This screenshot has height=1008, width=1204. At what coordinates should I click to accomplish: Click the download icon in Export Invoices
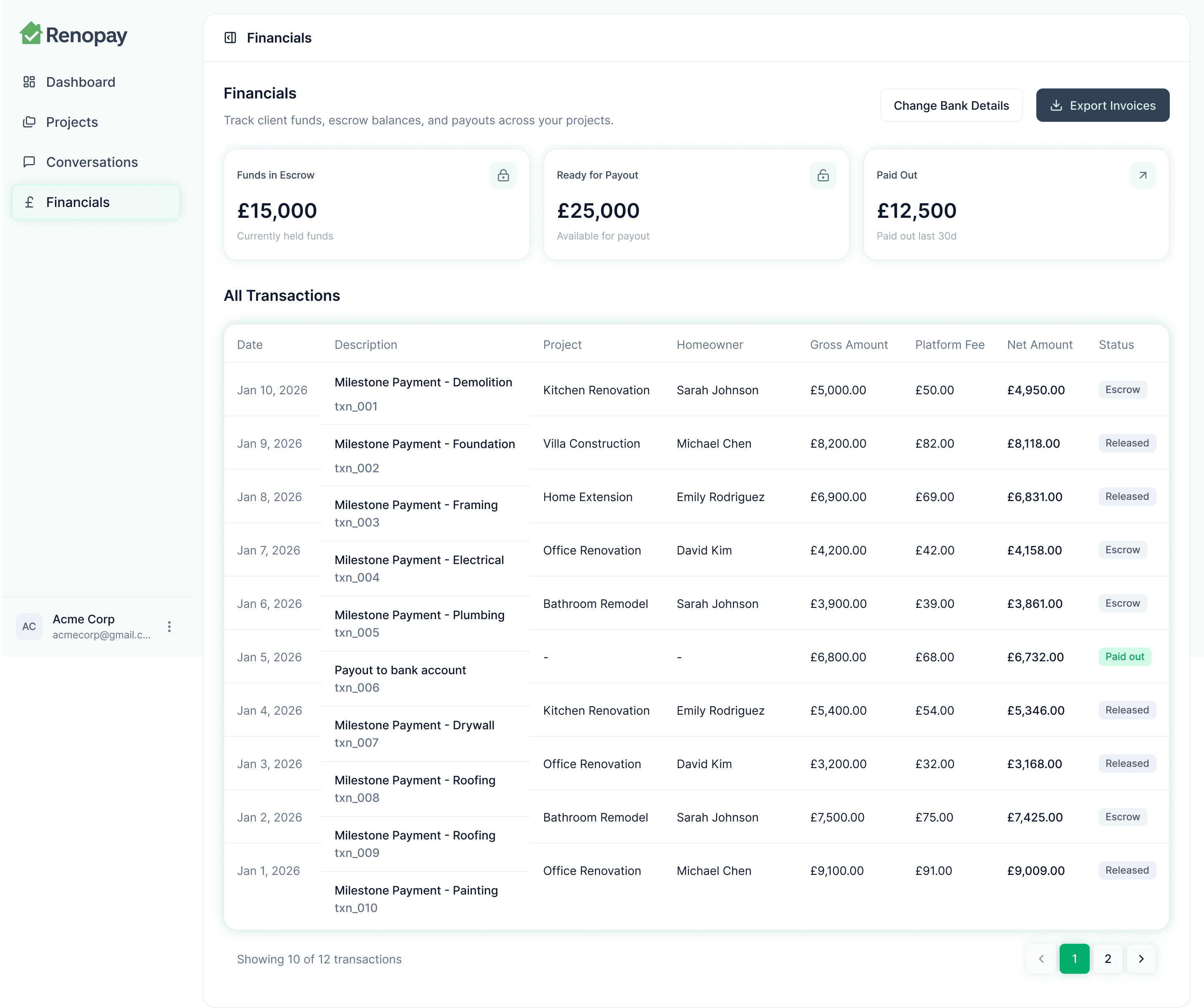[x=1056, y=106]
